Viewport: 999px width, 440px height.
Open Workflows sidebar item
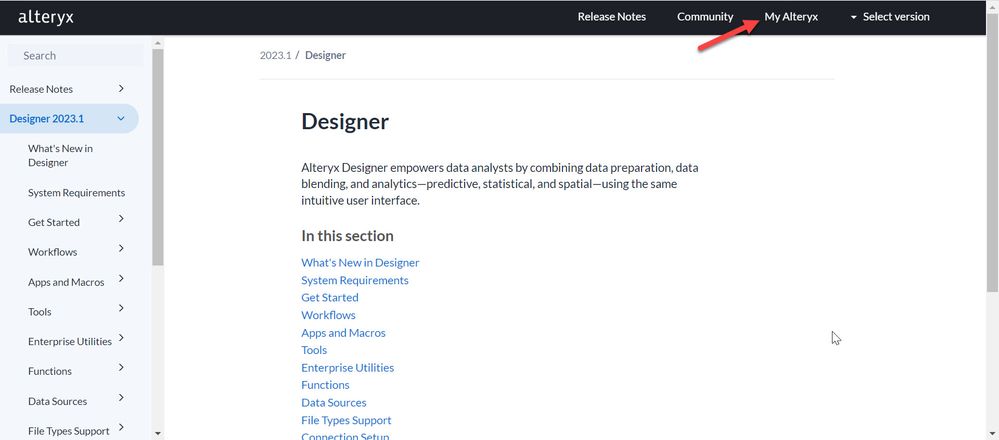[x=52, y=252]
